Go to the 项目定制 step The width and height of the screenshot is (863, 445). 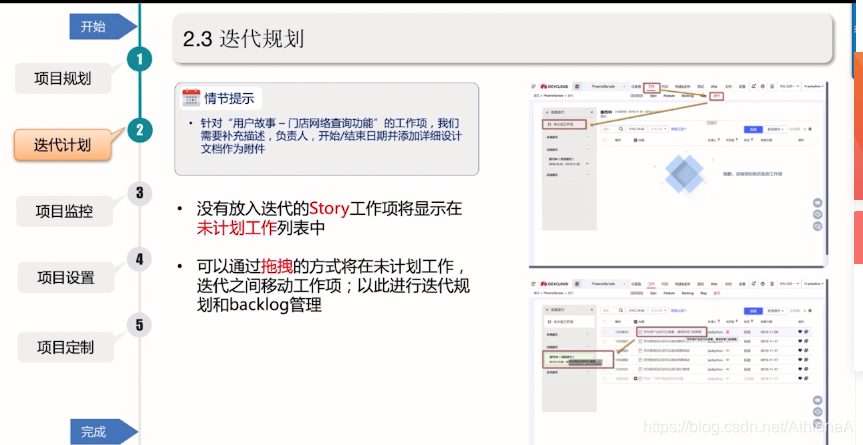click(65, 348)
